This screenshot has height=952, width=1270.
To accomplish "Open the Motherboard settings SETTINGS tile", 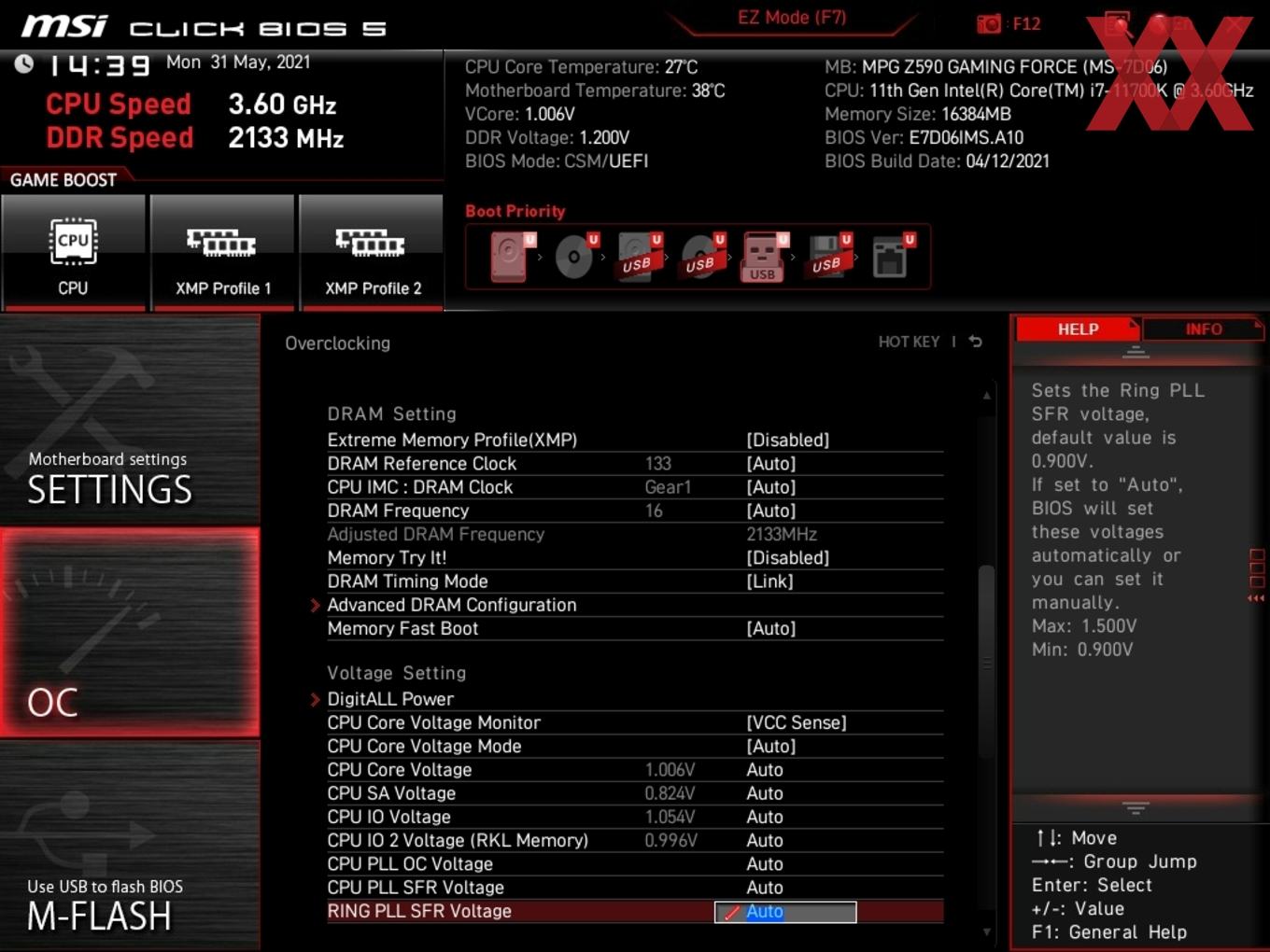I will click(x=130, y=421).
